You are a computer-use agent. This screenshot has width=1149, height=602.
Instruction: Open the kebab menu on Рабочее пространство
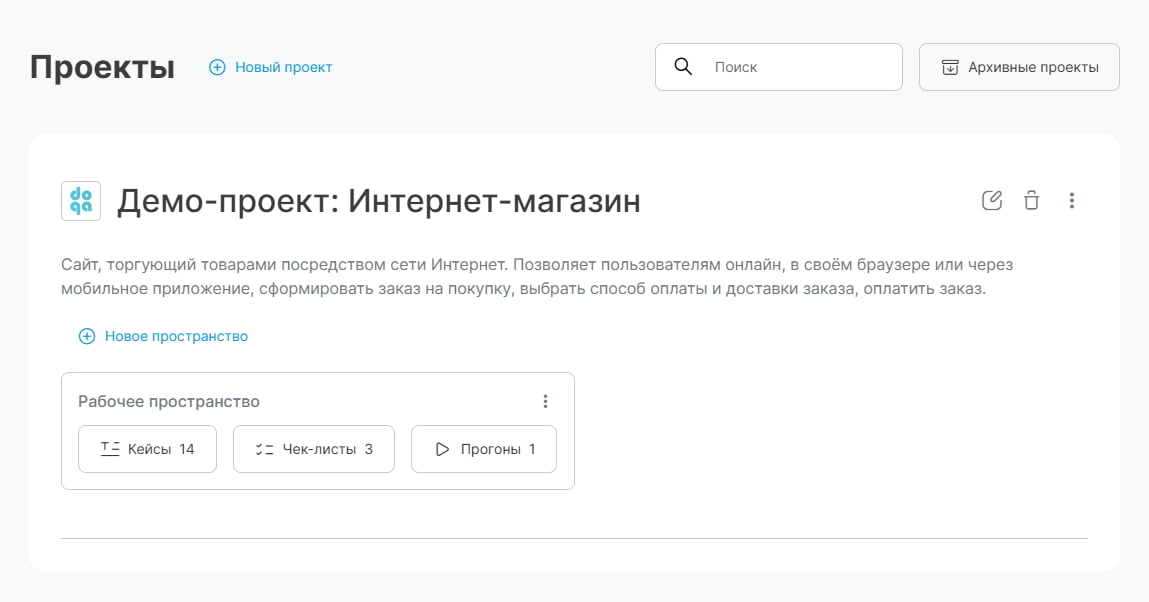(546, 400)
